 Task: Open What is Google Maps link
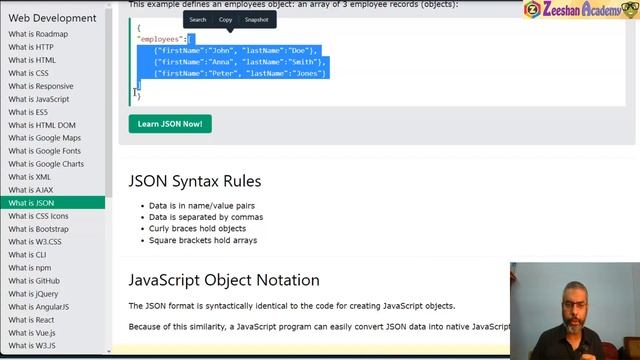pos(44,138)
